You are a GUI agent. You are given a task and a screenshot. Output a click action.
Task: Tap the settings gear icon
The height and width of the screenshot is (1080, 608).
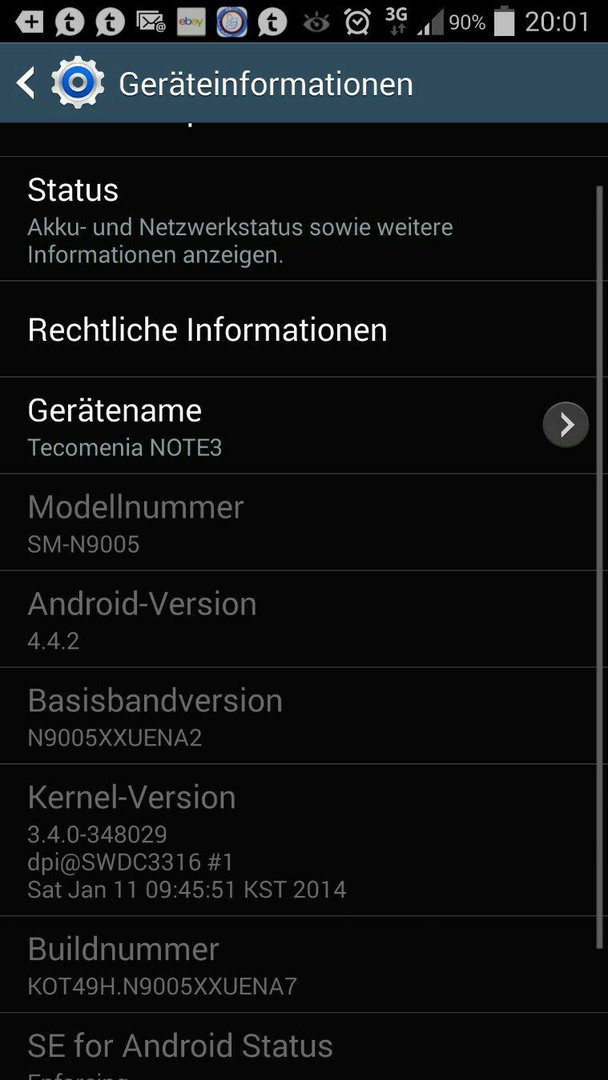pyautogui.click(x=78, y=83)
